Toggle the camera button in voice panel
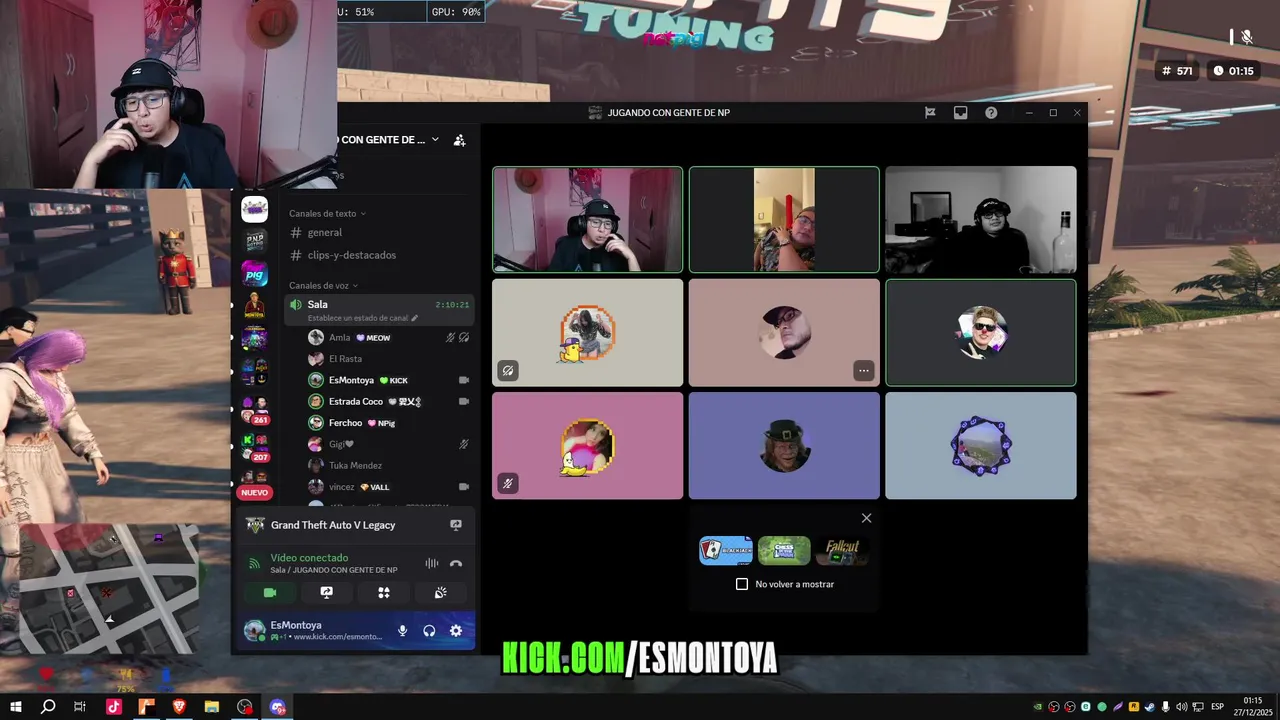Viewport: 1280px width, 720px height. point(269,593)
